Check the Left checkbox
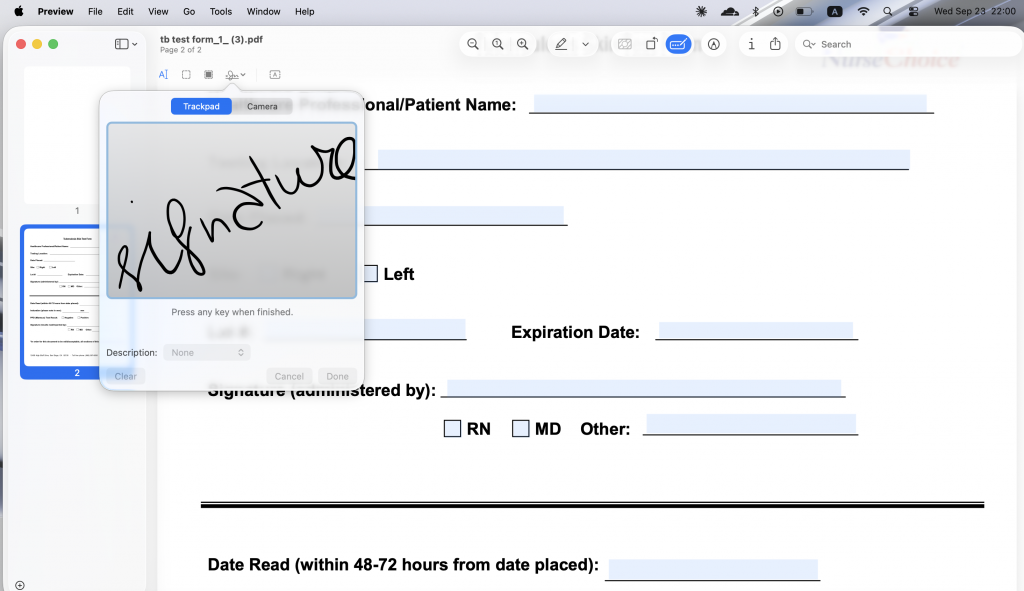The image size is (1024, 591). tap(370, 274)
